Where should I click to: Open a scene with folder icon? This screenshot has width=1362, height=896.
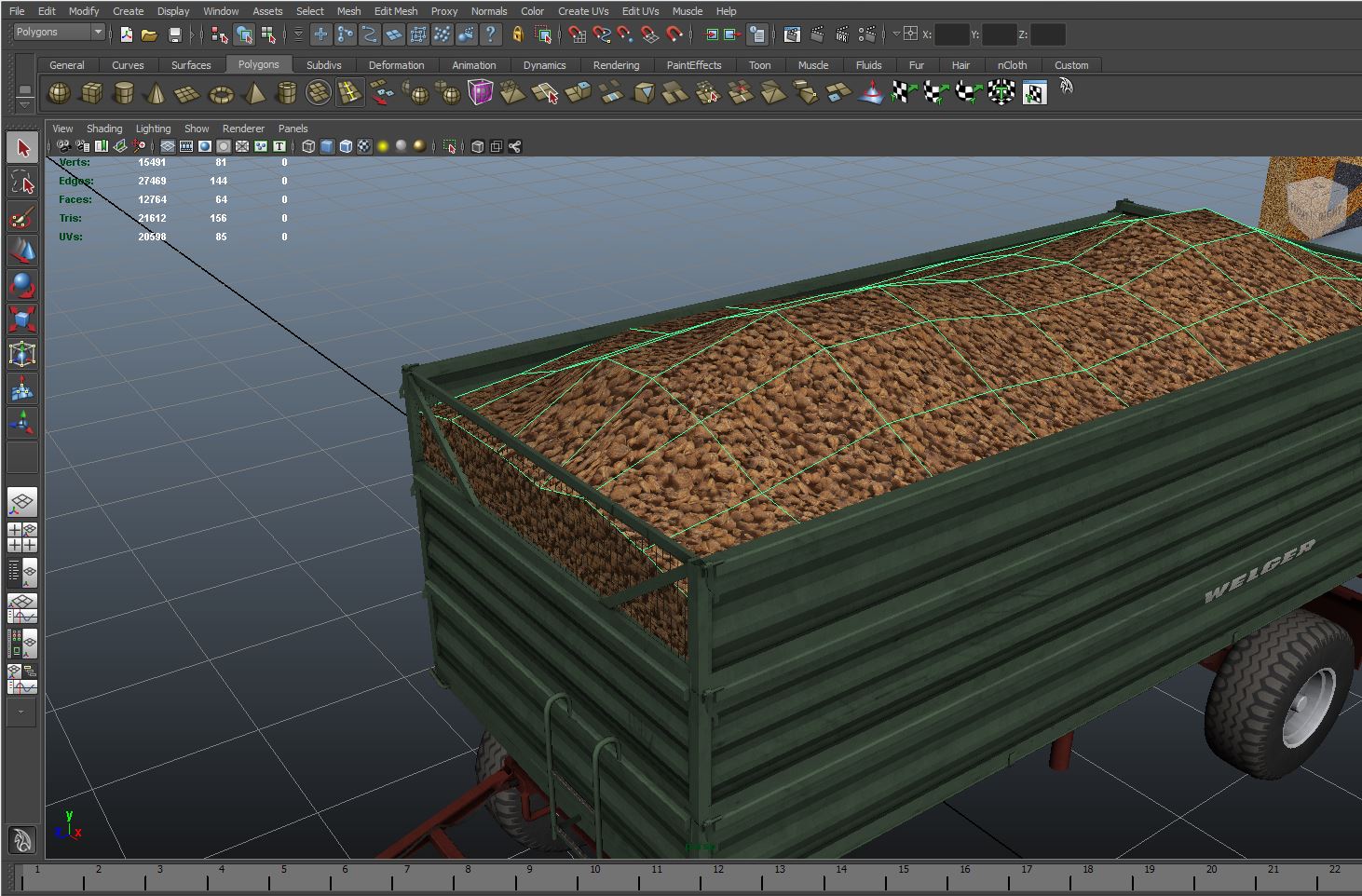[149, 35]
